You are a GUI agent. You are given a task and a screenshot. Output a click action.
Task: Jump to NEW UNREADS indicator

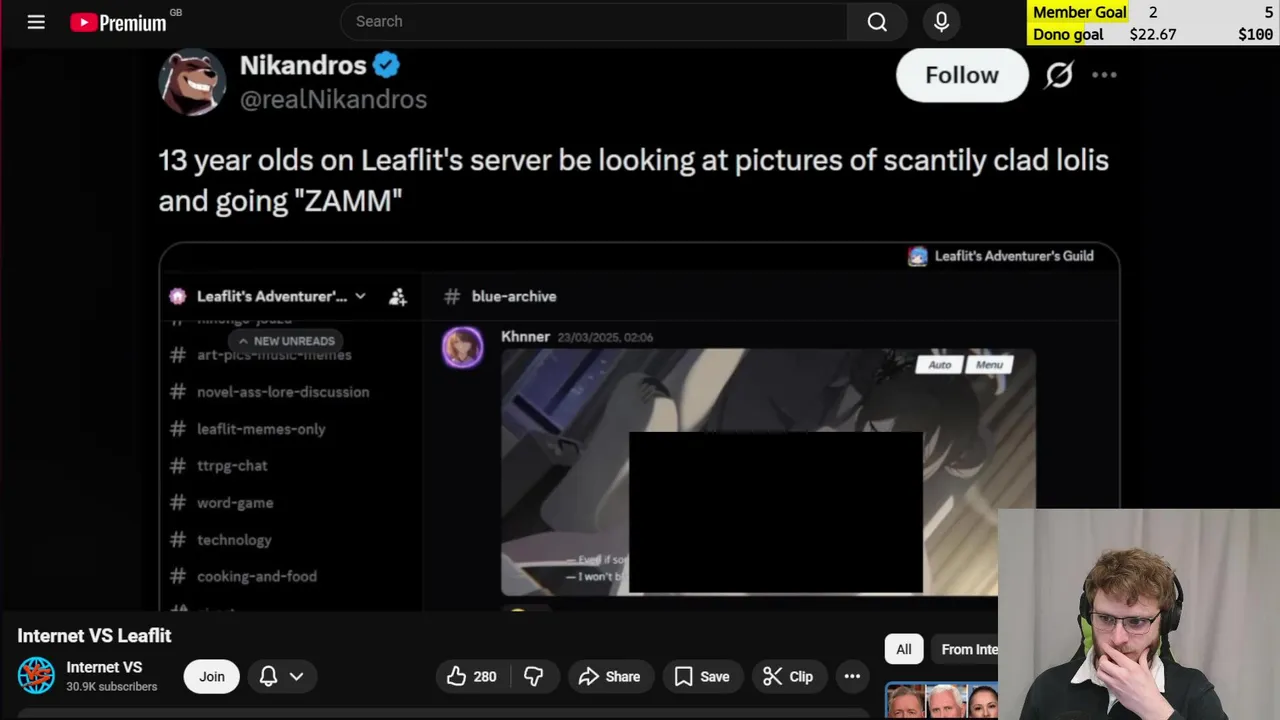coord(286,341)
